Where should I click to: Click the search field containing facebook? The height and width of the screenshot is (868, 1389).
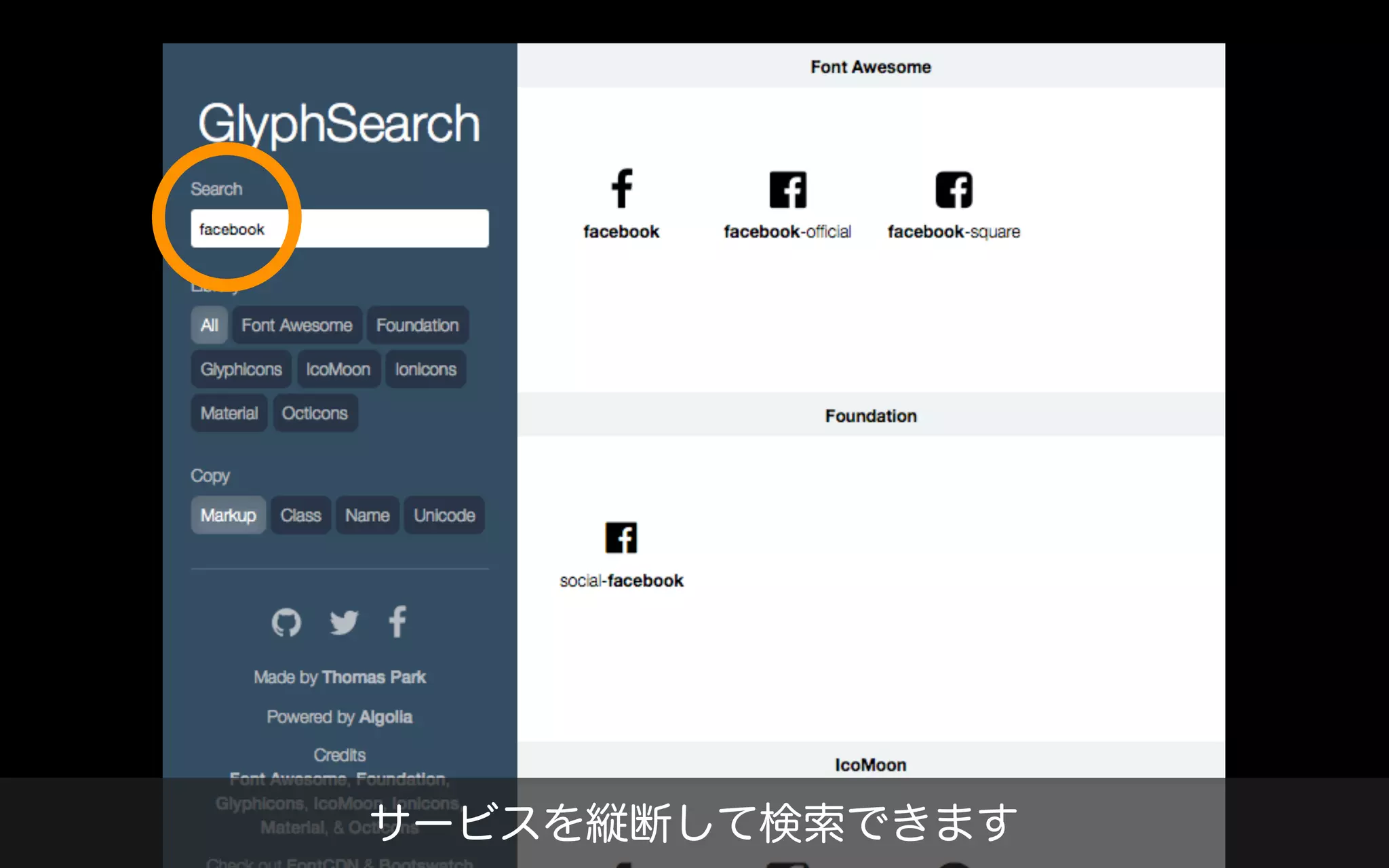coord(339,229)
